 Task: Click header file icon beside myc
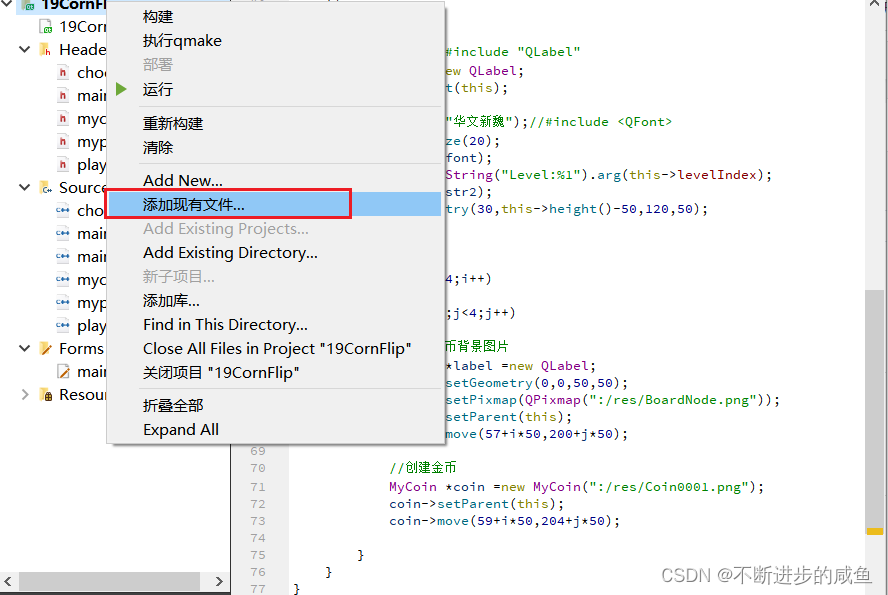coord(63,119)
